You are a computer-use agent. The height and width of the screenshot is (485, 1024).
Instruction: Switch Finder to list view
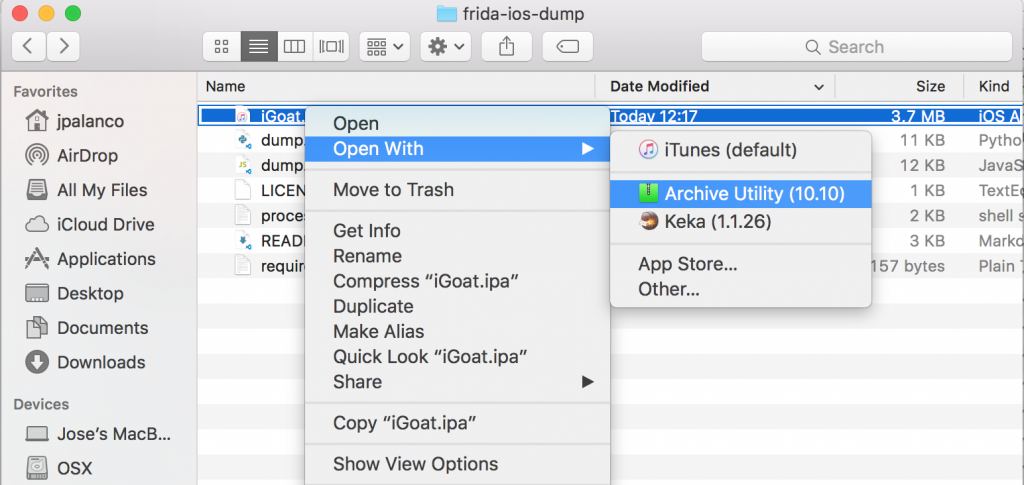tap(259, 46)
